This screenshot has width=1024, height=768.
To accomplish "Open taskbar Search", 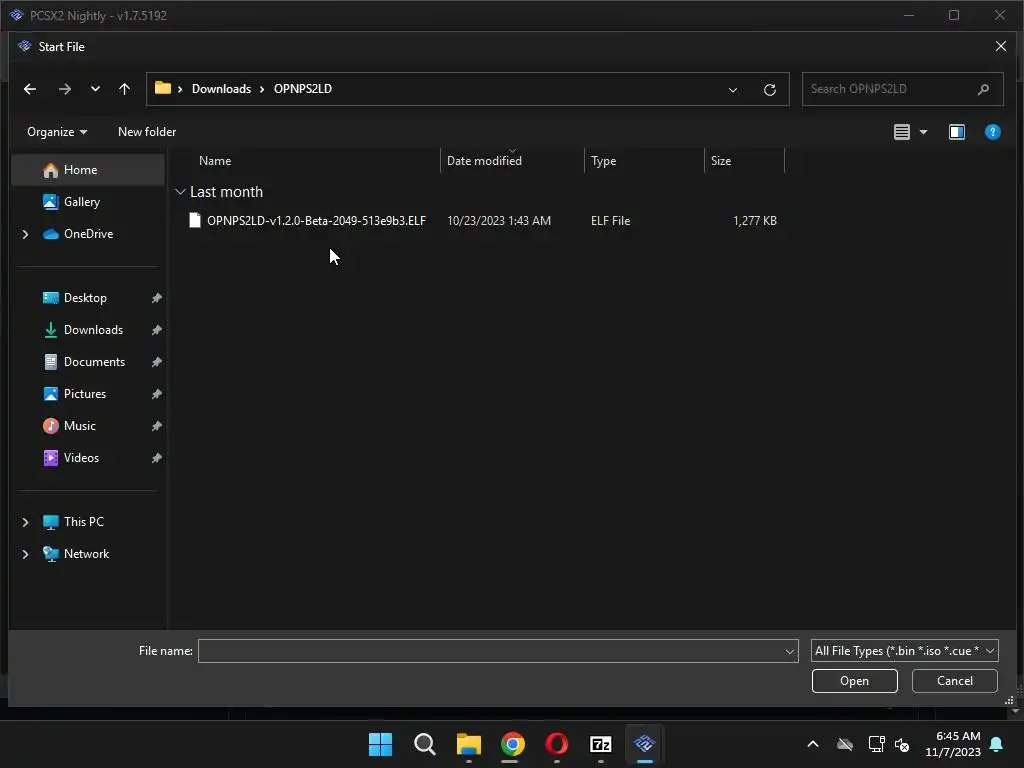I will (x=424, y=744).
